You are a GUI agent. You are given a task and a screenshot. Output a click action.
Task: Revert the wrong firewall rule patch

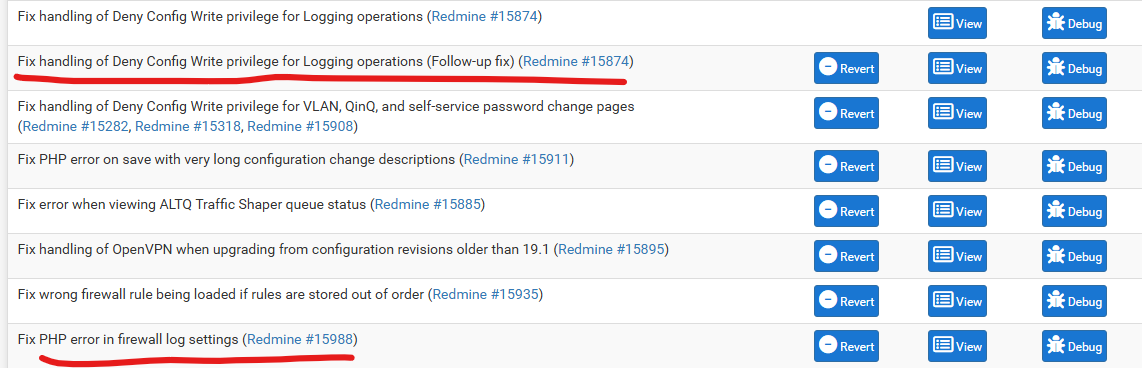[x=846, y=301]
